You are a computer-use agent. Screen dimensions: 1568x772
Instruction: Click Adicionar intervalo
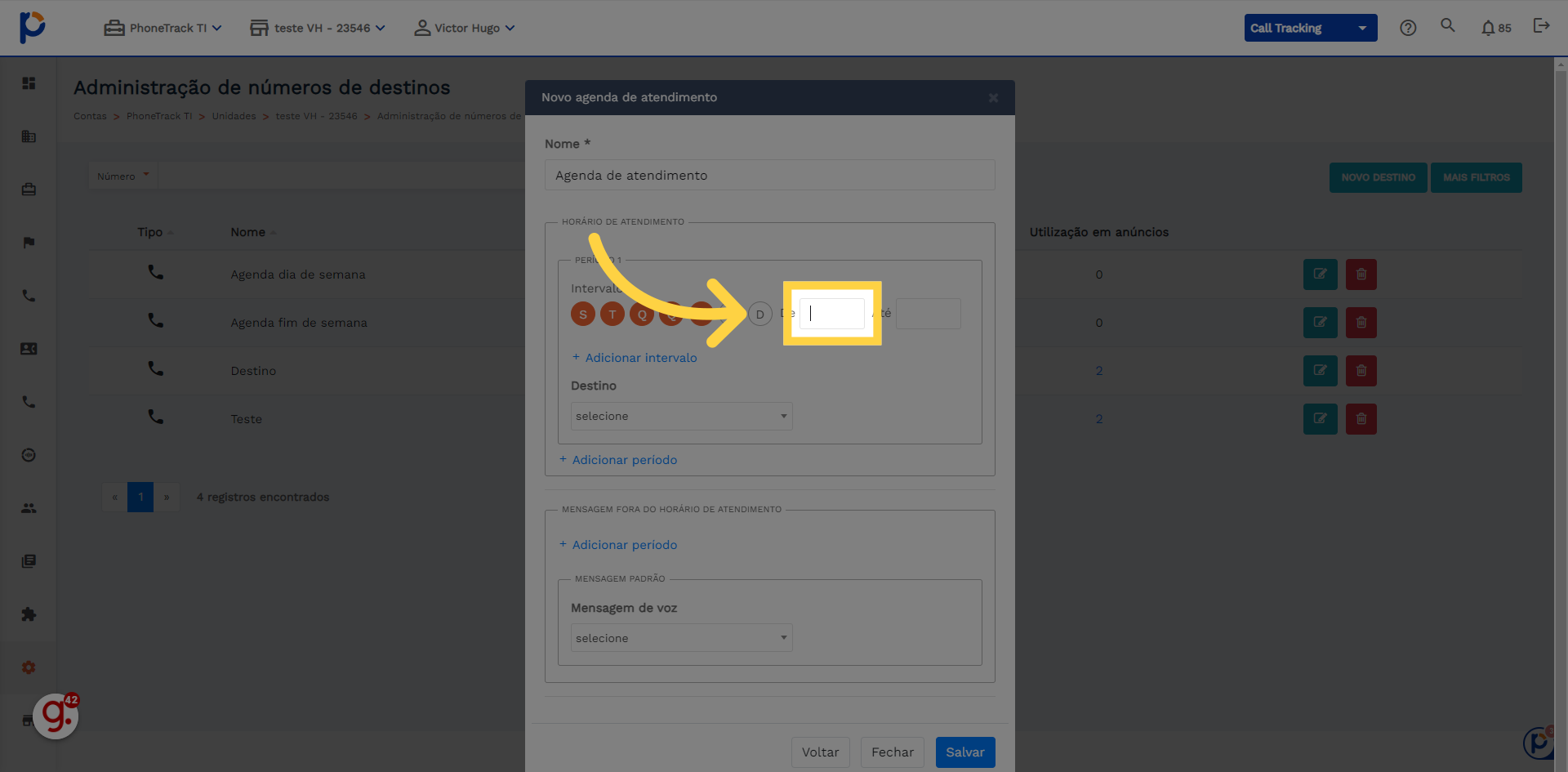tap(634, 358)
